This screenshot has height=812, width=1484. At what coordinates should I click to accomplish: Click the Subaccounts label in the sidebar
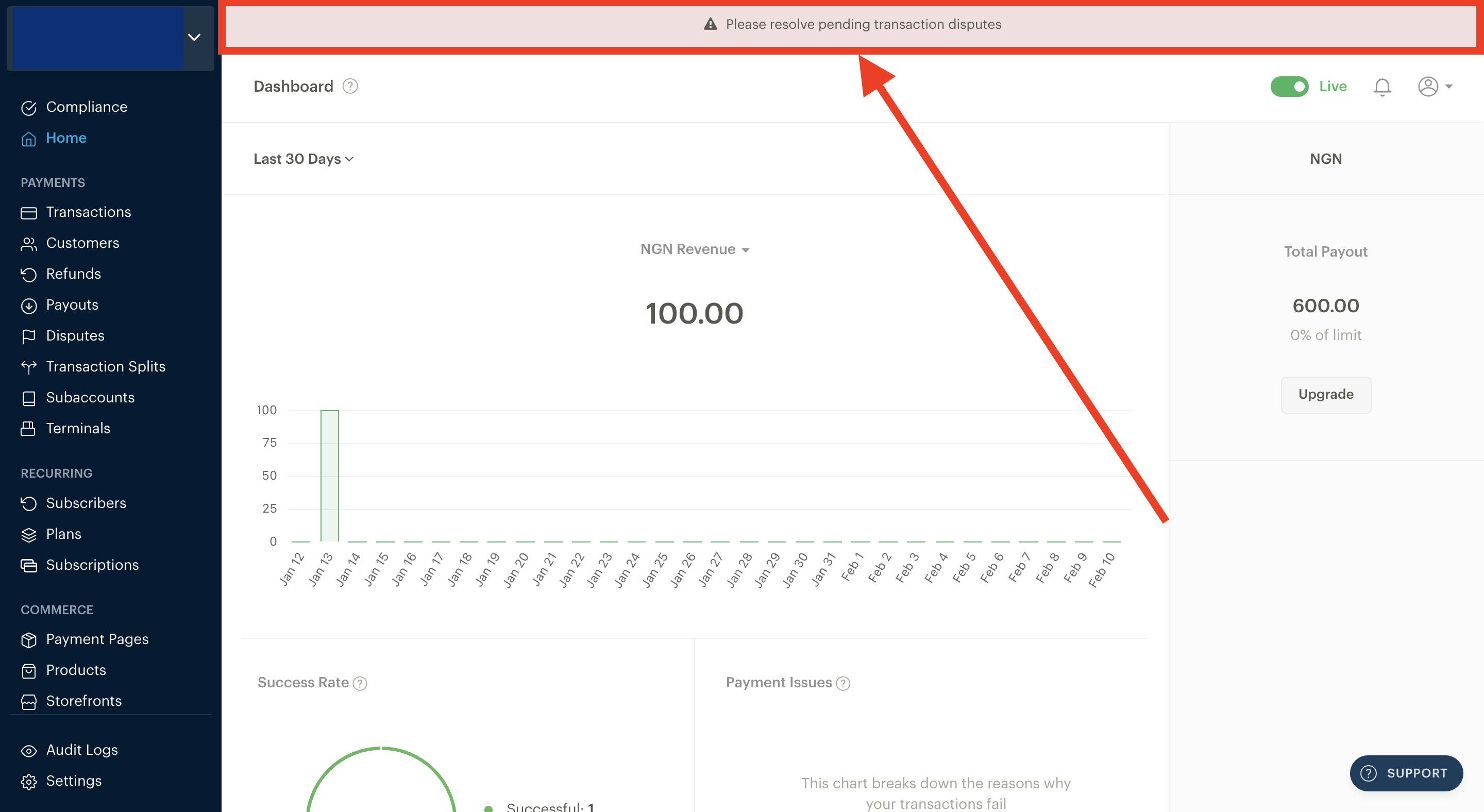[x=91, y=398]
